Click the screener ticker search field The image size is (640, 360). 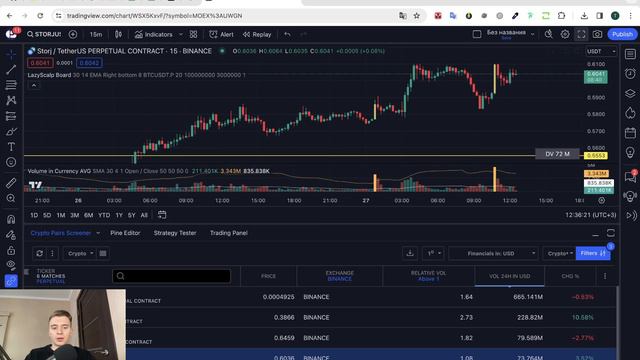tap(171, 276)
